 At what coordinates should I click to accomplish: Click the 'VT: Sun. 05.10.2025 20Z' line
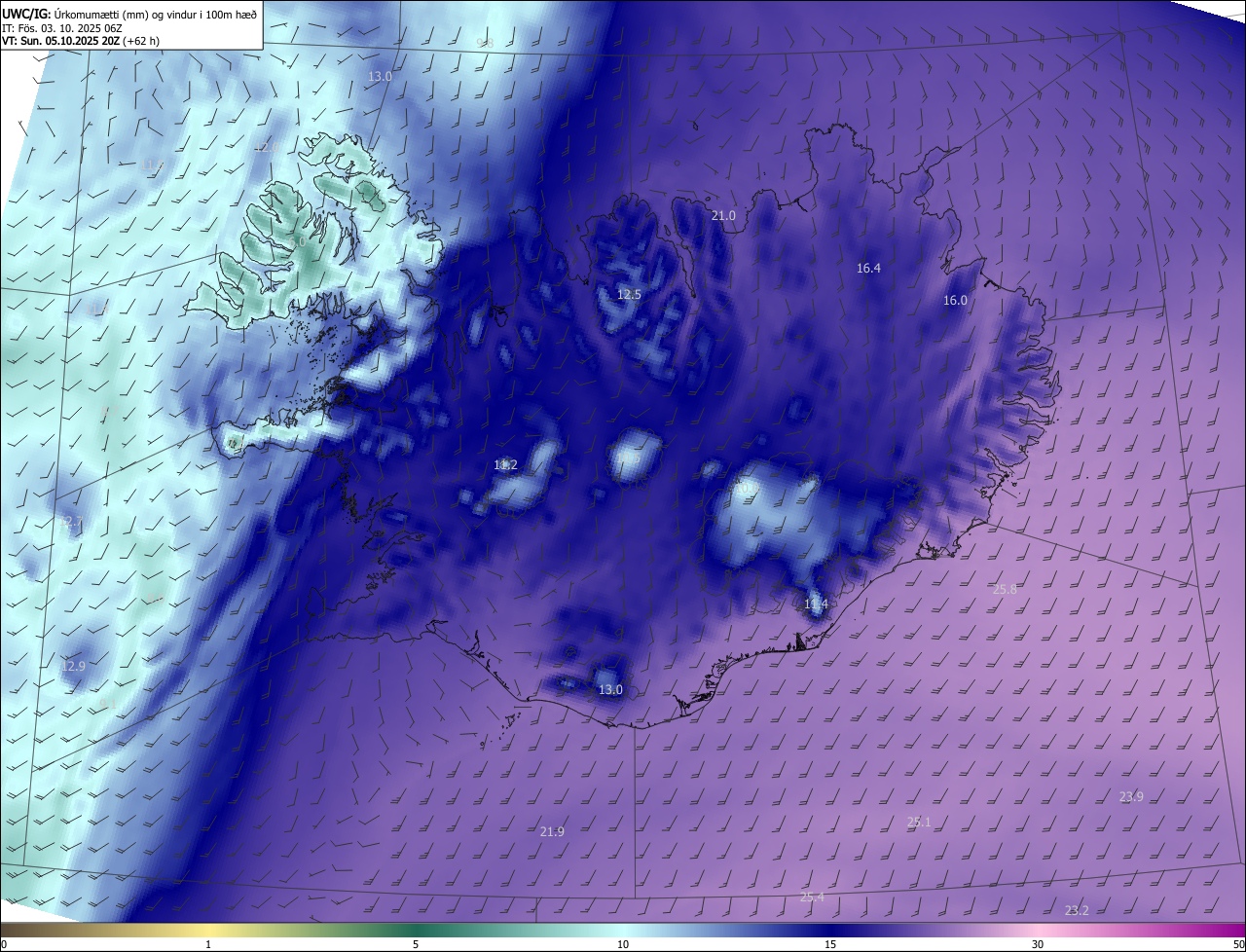(60, 41)
